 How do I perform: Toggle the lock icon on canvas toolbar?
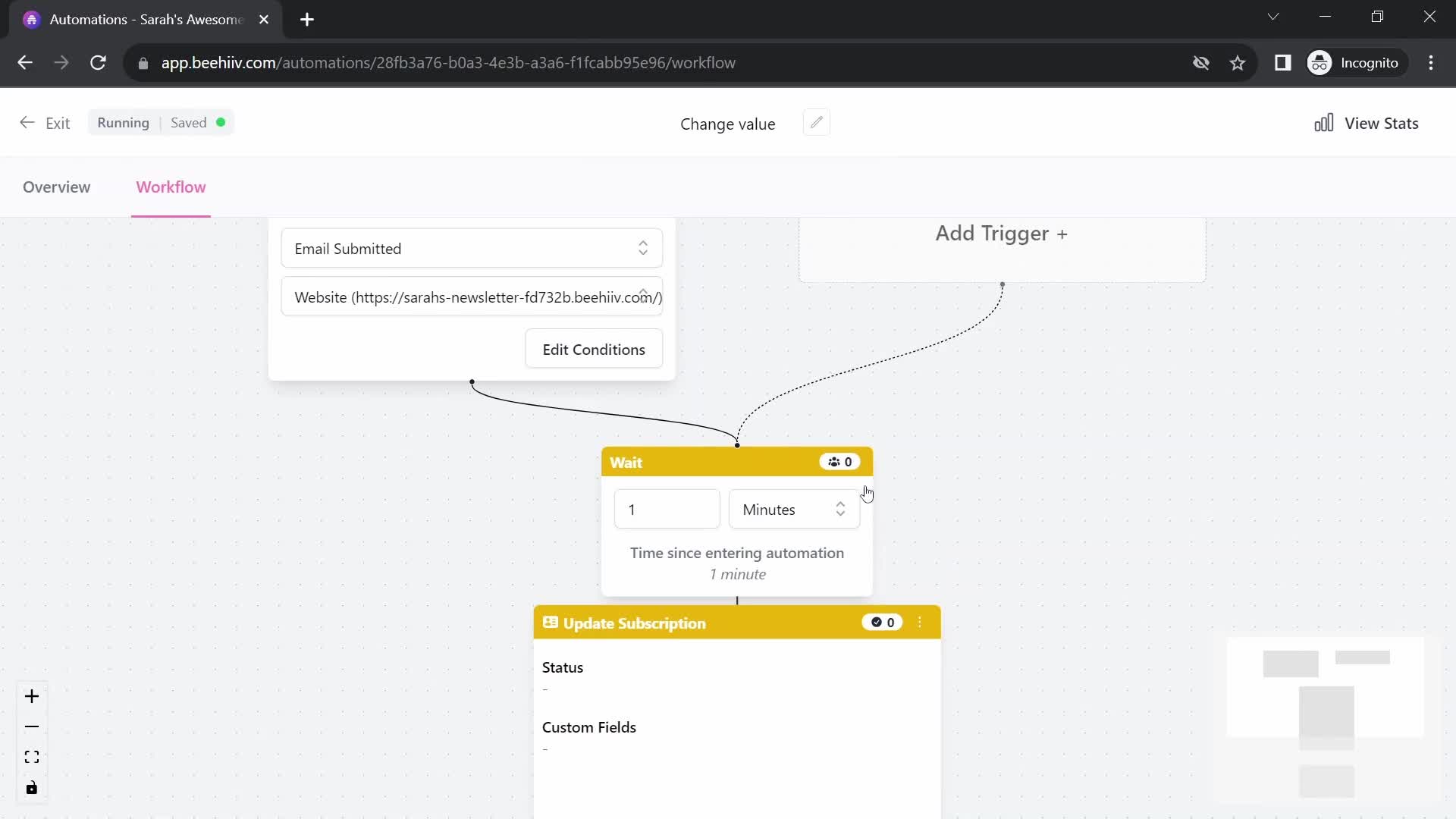(31, 789)
